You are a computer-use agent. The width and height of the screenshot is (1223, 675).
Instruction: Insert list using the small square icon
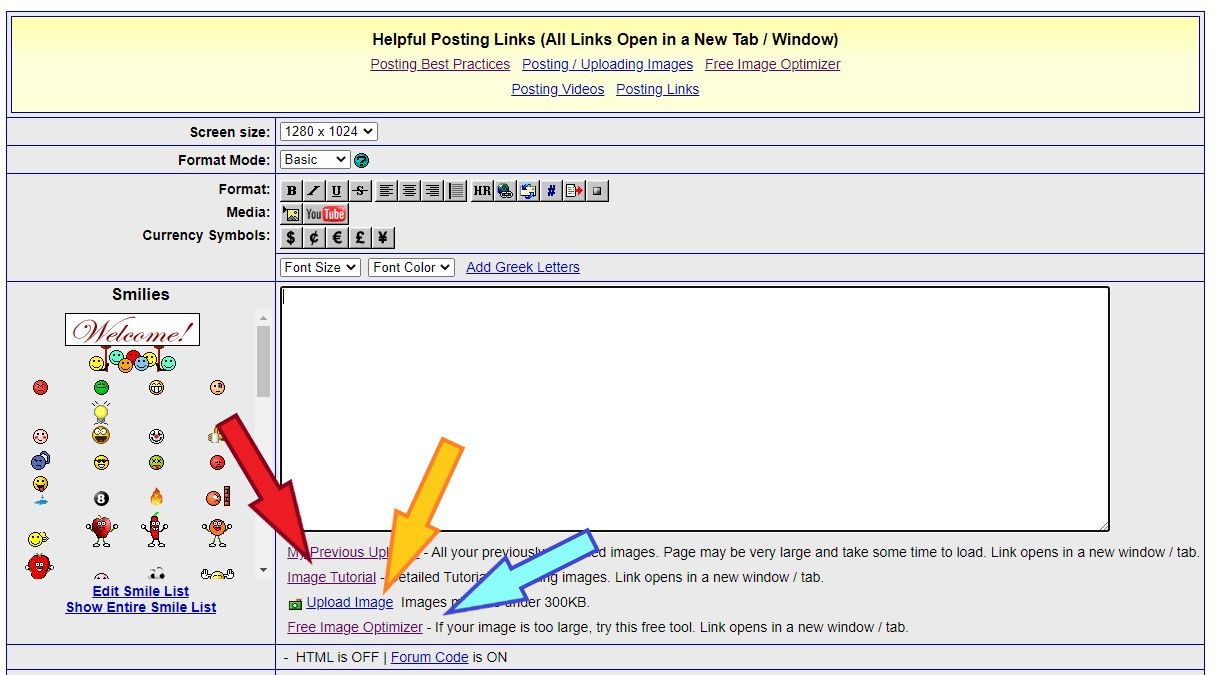click(598, 190)
